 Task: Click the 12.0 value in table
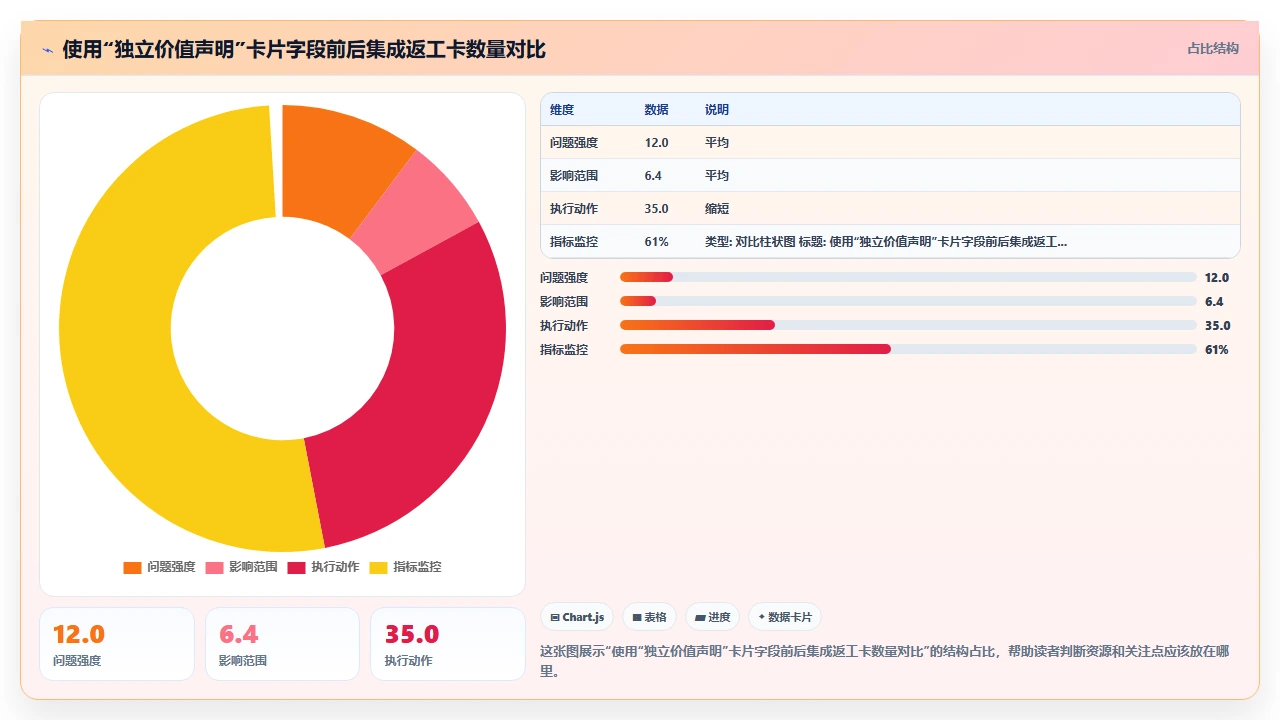point(657,143)
